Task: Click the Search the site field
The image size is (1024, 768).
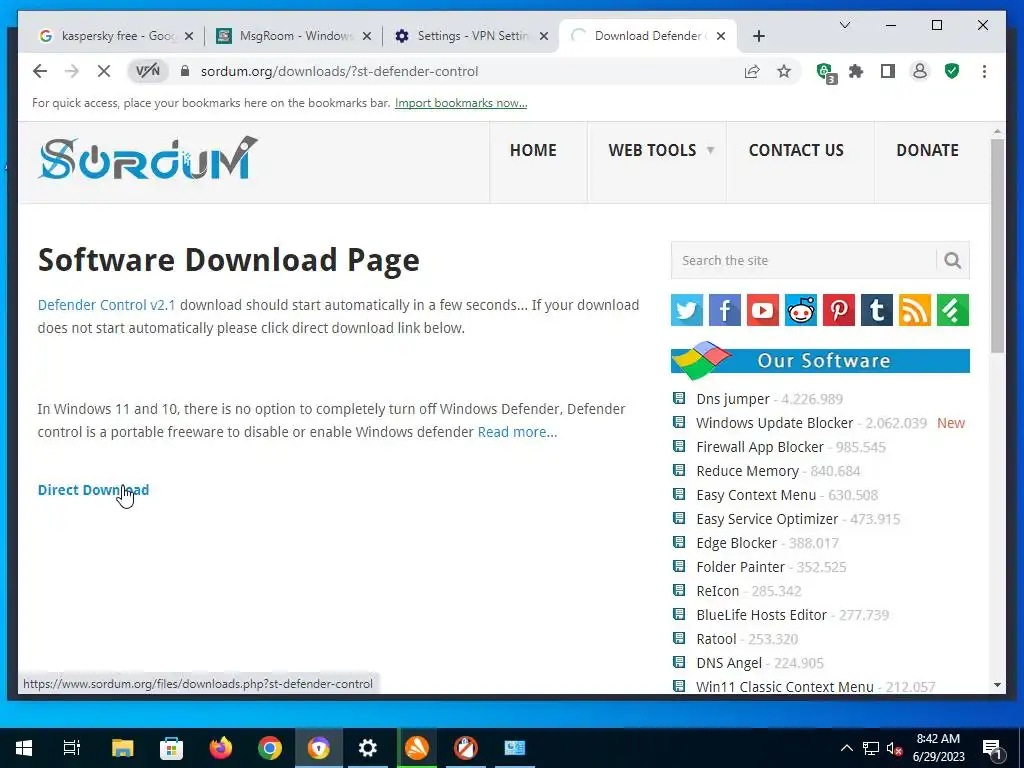Action: click(x=804, y=261)
